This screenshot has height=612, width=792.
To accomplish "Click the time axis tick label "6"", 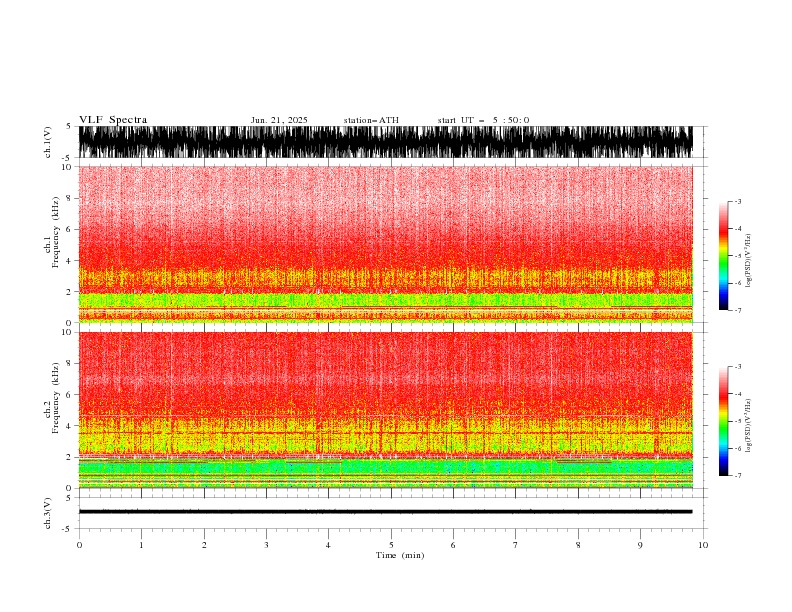I will click(x=453, y=545).
